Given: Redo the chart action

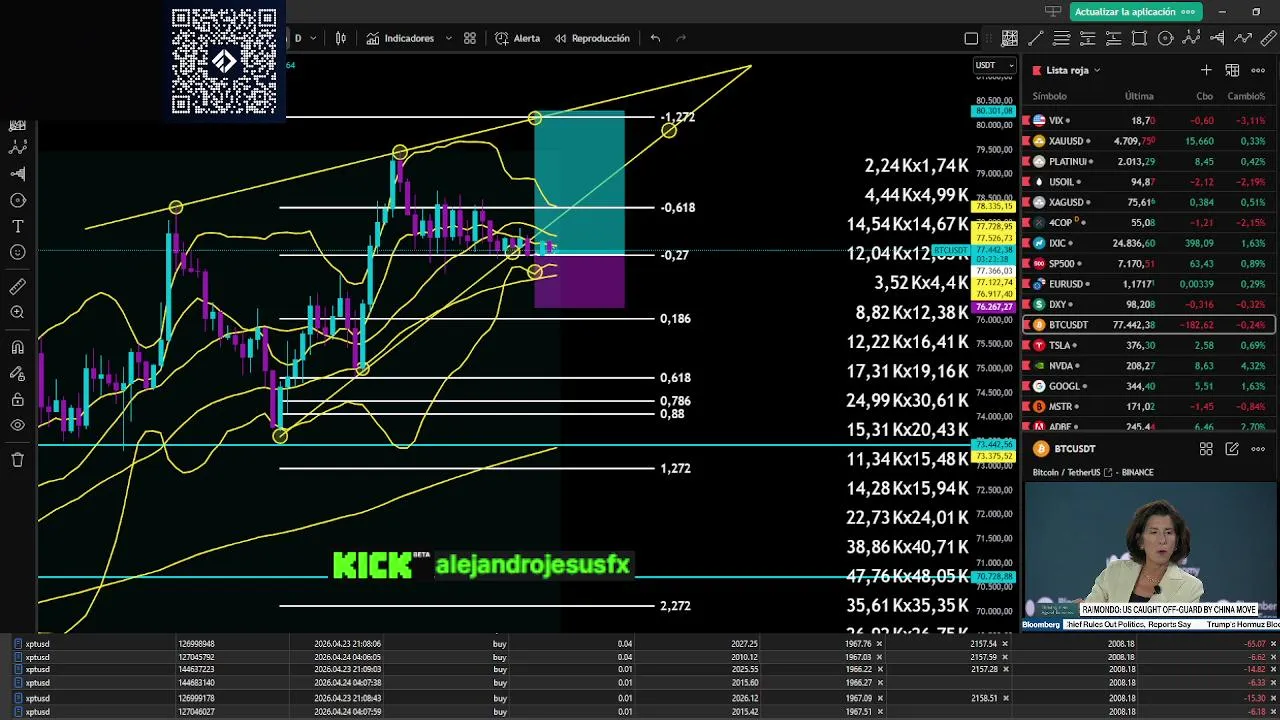Looking at the screenshot, I should (x=681, y=38).
